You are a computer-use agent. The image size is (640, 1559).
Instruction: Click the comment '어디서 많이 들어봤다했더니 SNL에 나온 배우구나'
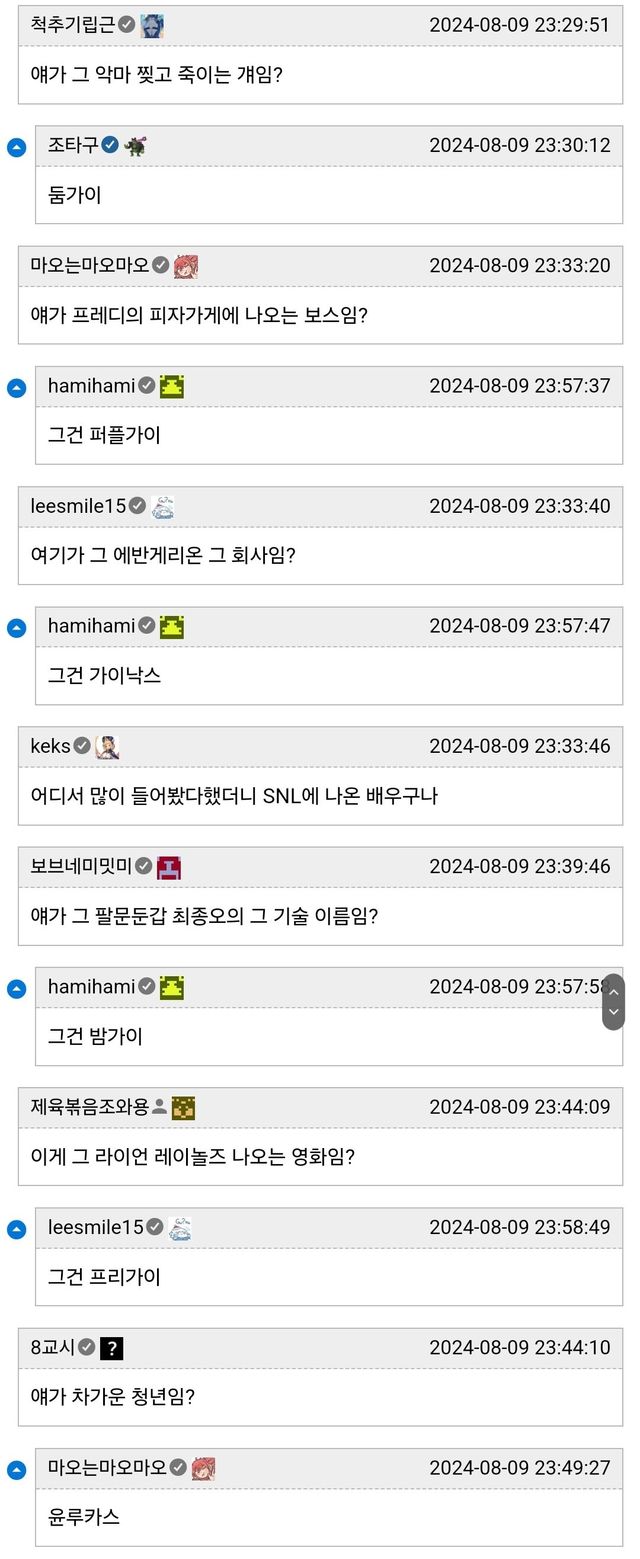(x=234, y=796)
